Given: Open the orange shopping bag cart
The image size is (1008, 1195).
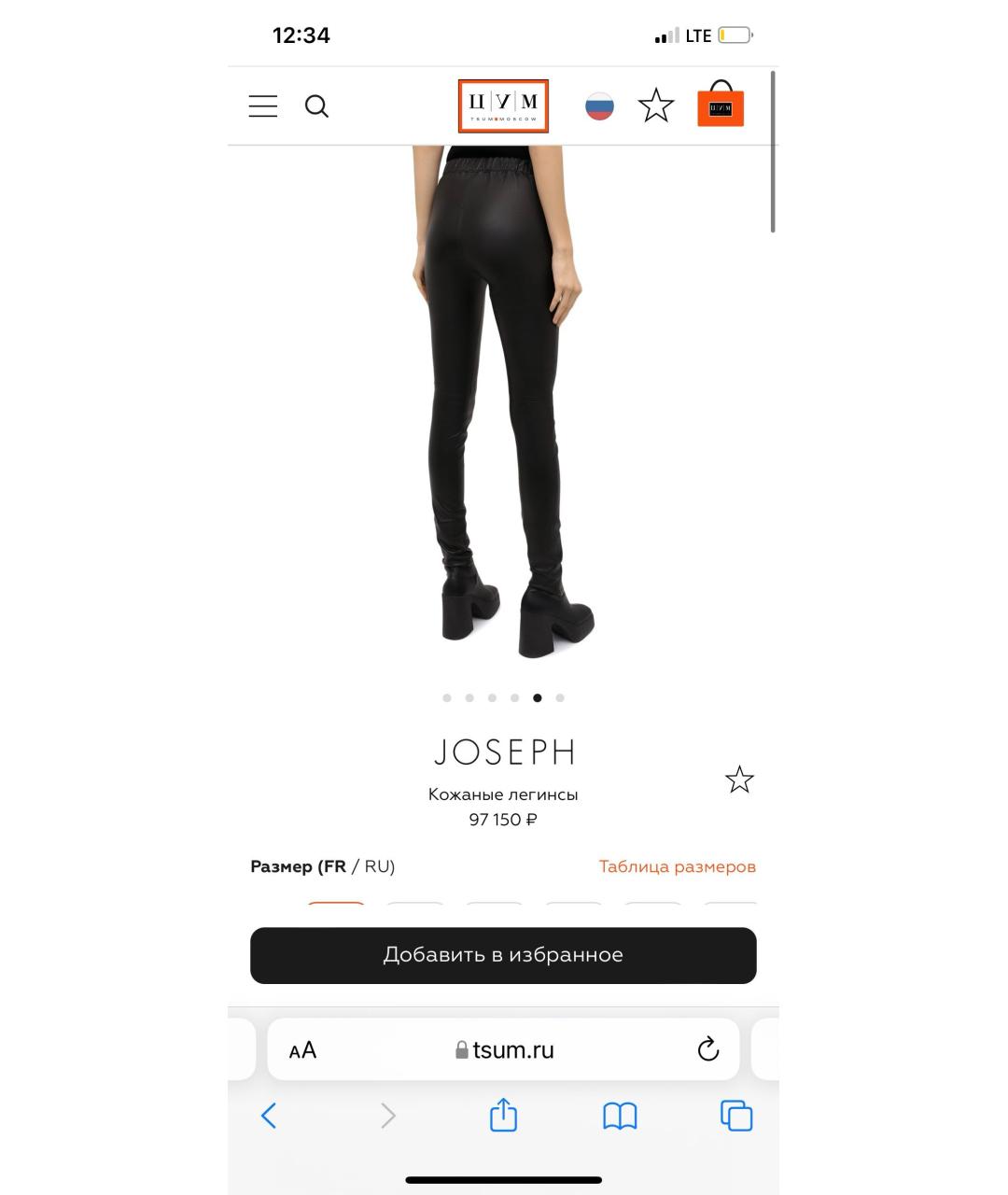Looking at the screenshot, I should [721, 104].
